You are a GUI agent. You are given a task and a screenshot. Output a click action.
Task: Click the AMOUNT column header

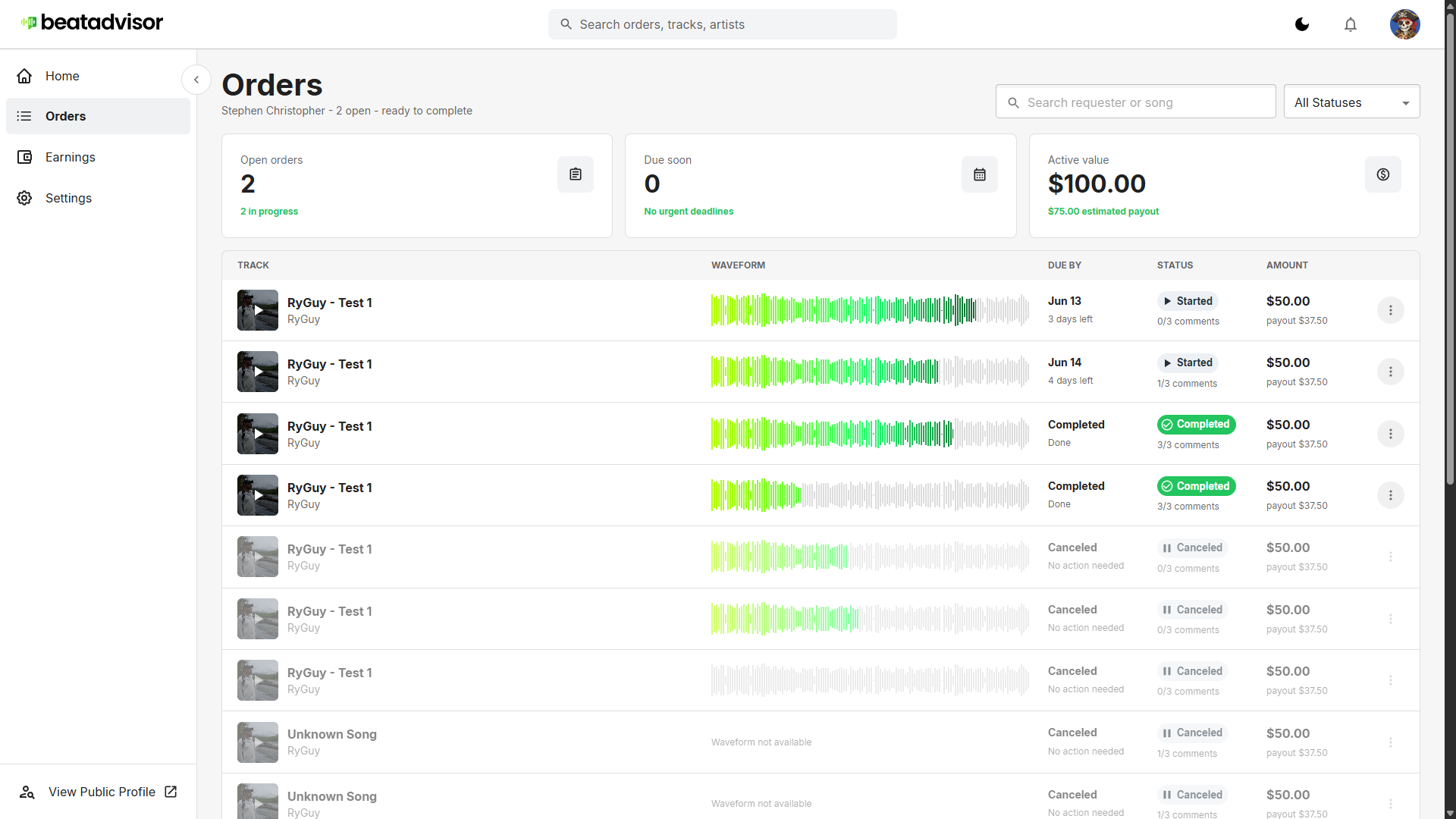coord(1287,265)
